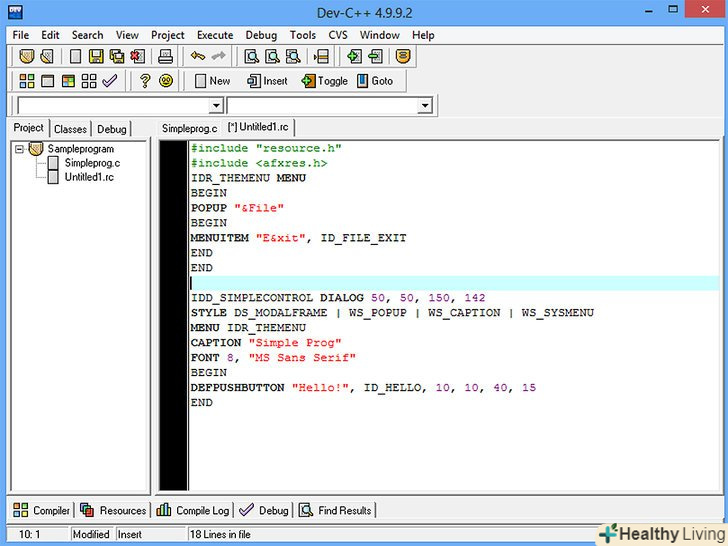Select Untitled1.rc in project tree
This screenshot has width=728, height=546.
pos(89,177)
